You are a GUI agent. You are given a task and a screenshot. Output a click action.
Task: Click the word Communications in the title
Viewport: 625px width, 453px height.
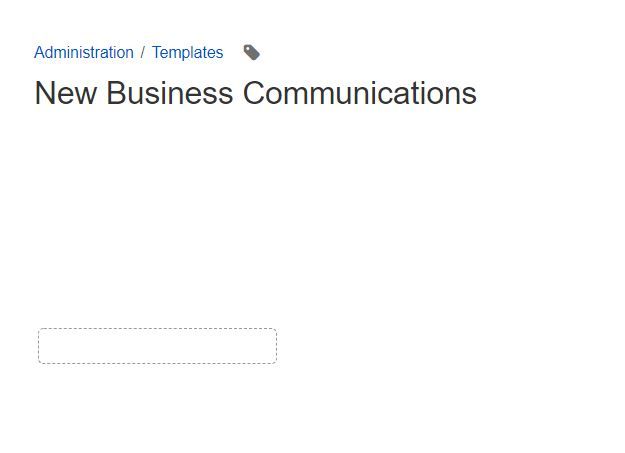click(360, 93)
